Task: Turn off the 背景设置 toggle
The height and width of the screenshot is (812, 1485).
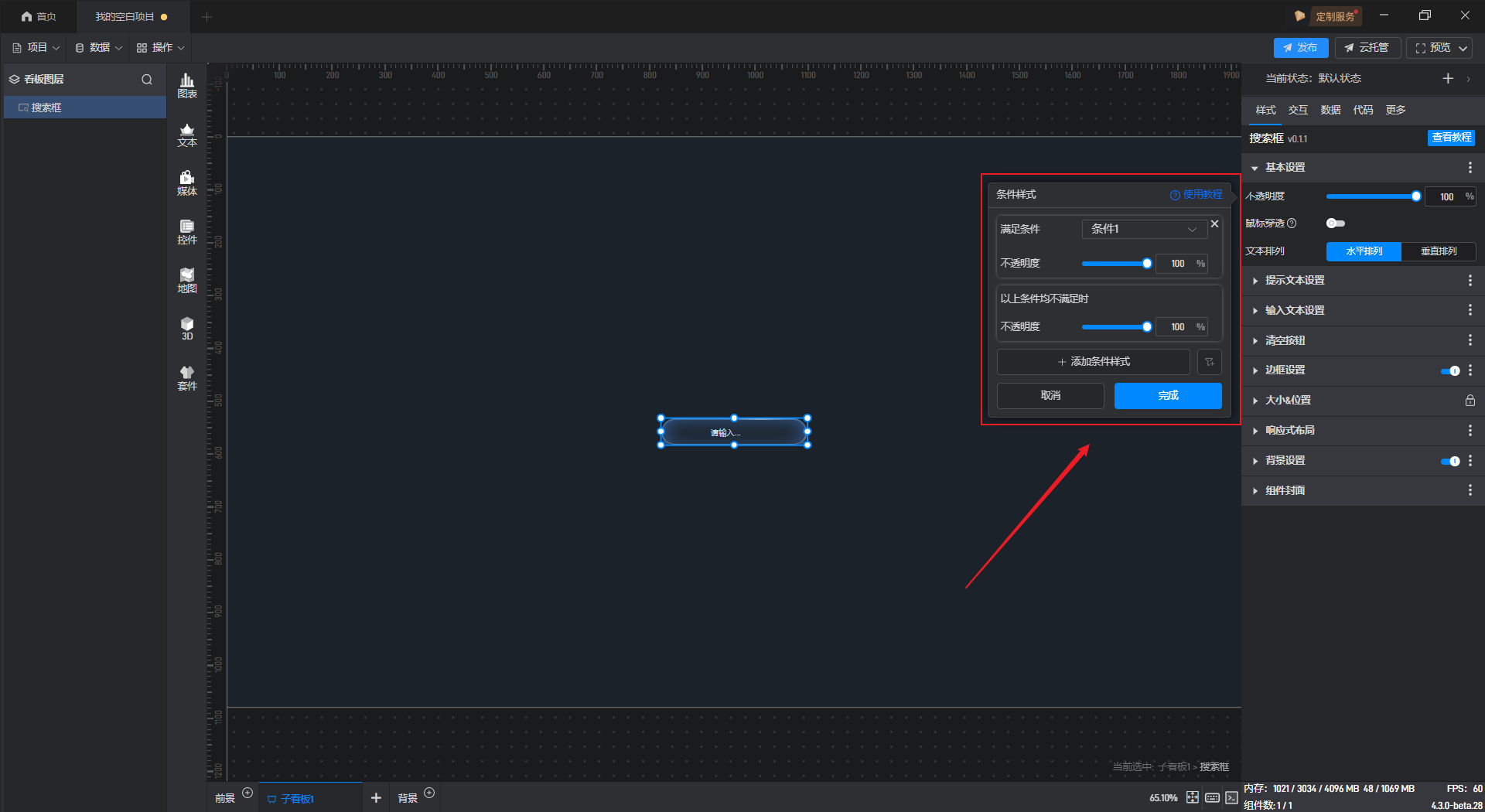Action: point(1449,461)
